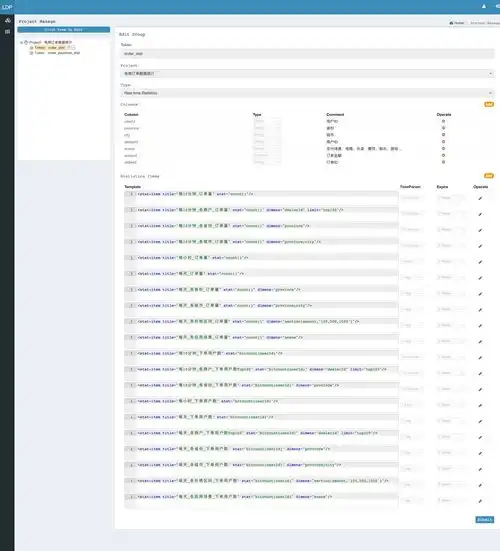Open the Project dropdown in Edit Group
This screenshot has width=500, height=551.
[x=307, y=73]
